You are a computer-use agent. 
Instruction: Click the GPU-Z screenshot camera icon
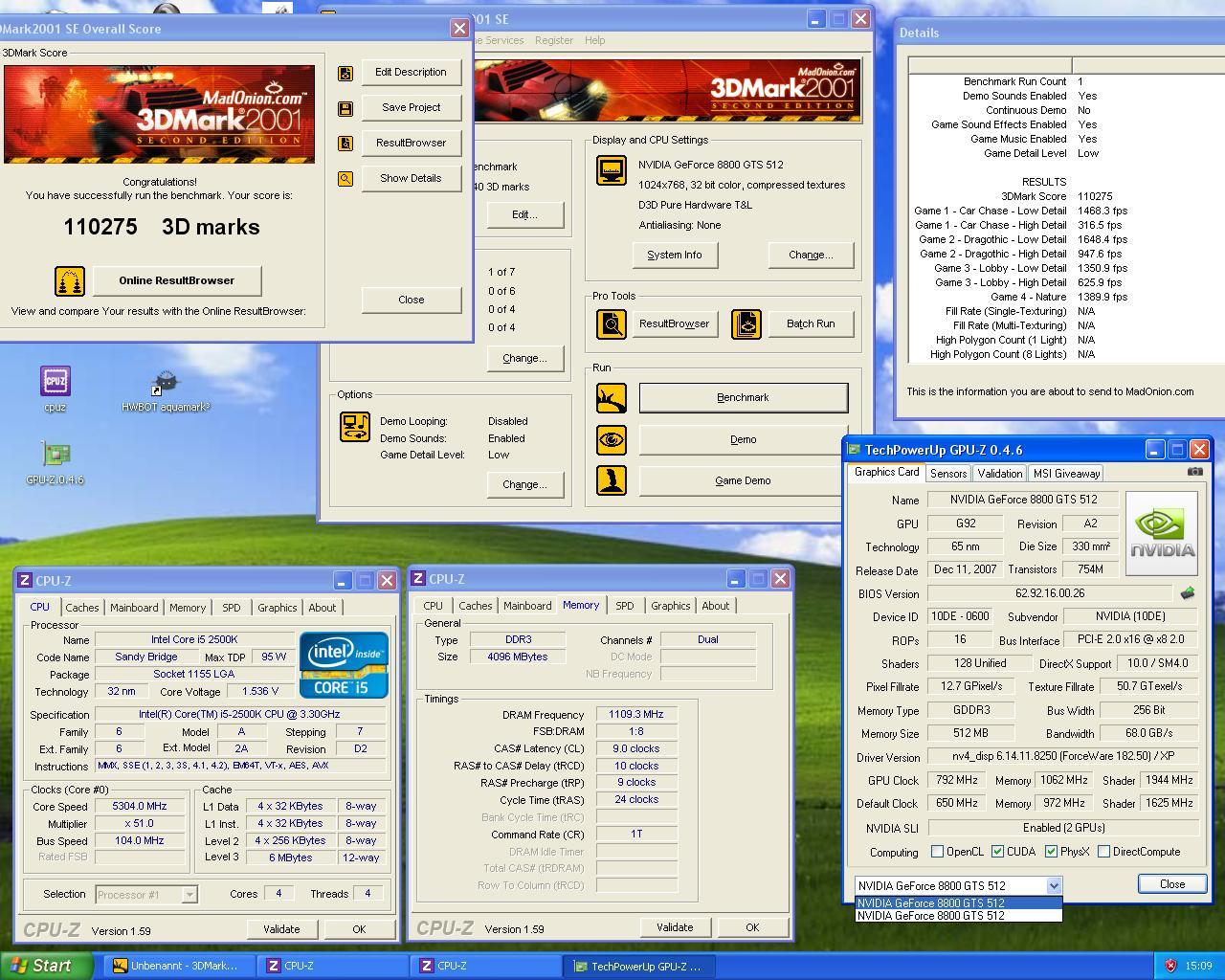tap(1195, 471)
